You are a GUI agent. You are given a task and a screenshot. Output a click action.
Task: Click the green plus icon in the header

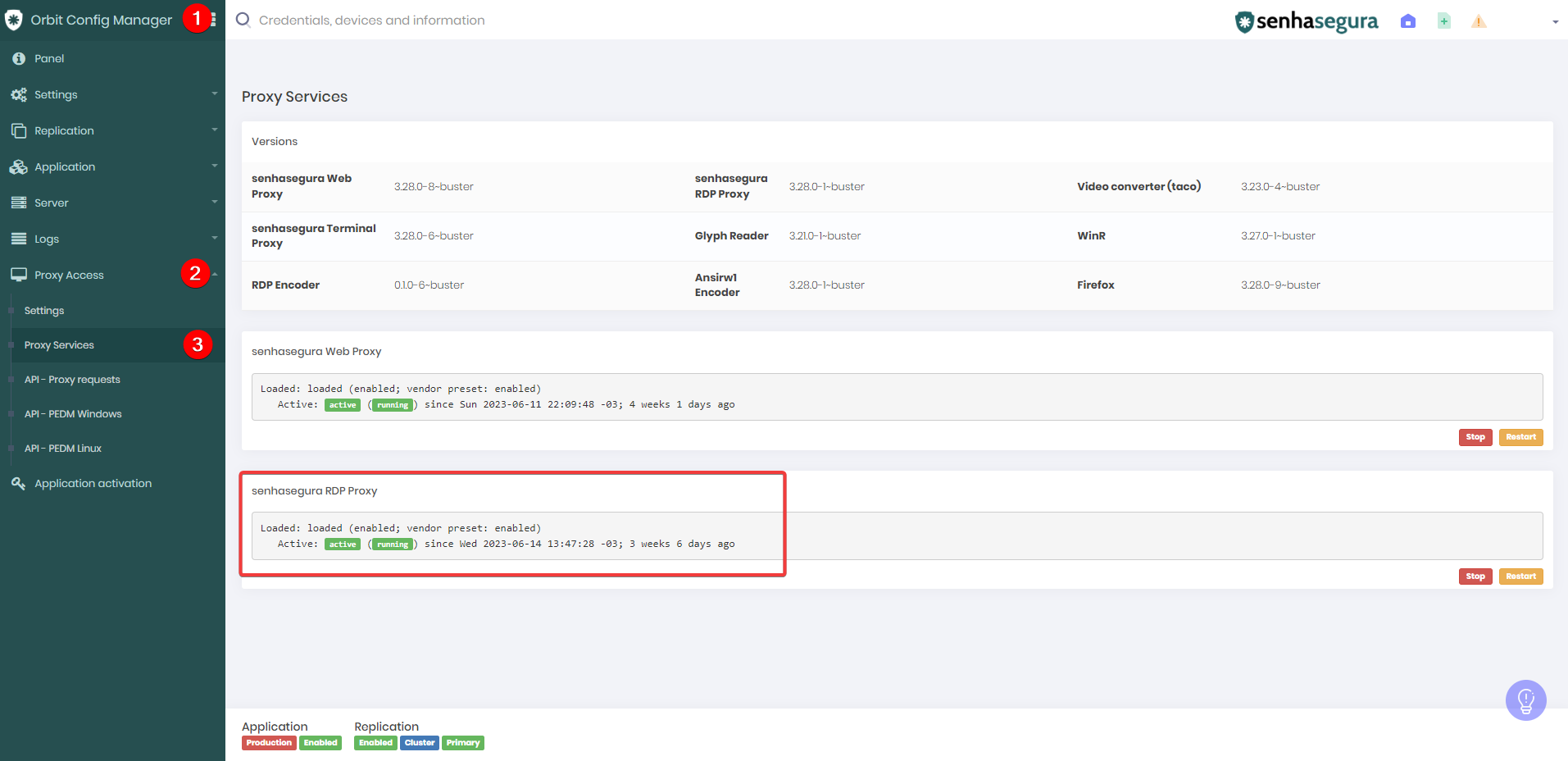coord(1444,21)
